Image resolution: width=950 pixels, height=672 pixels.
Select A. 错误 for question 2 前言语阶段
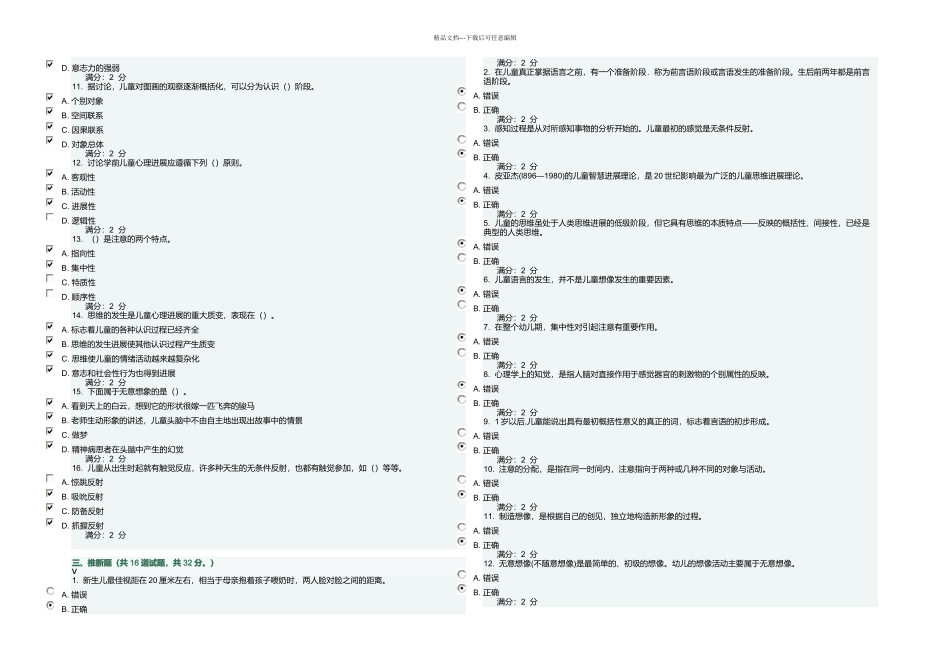[462, 91]
